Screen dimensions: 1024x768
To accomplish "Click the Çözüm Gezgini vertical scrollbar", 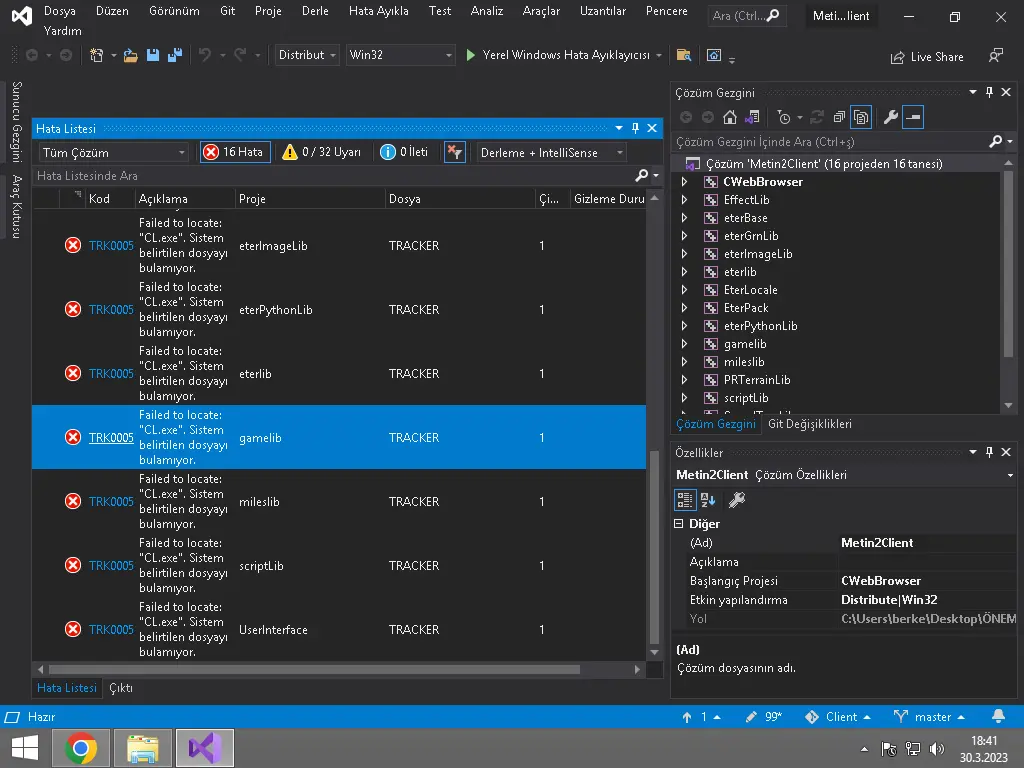I will [1008, 264].
